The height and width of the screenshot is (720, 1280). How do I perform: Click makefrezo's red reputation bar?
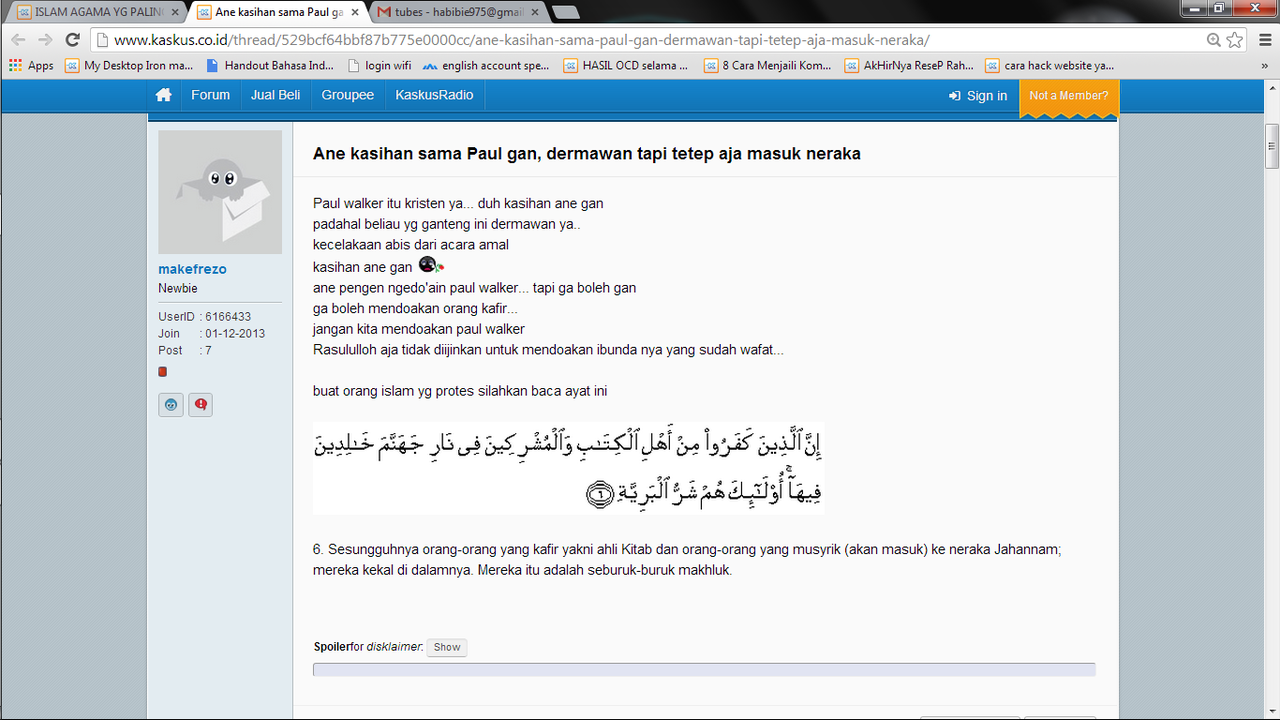(x=163, y=372)
